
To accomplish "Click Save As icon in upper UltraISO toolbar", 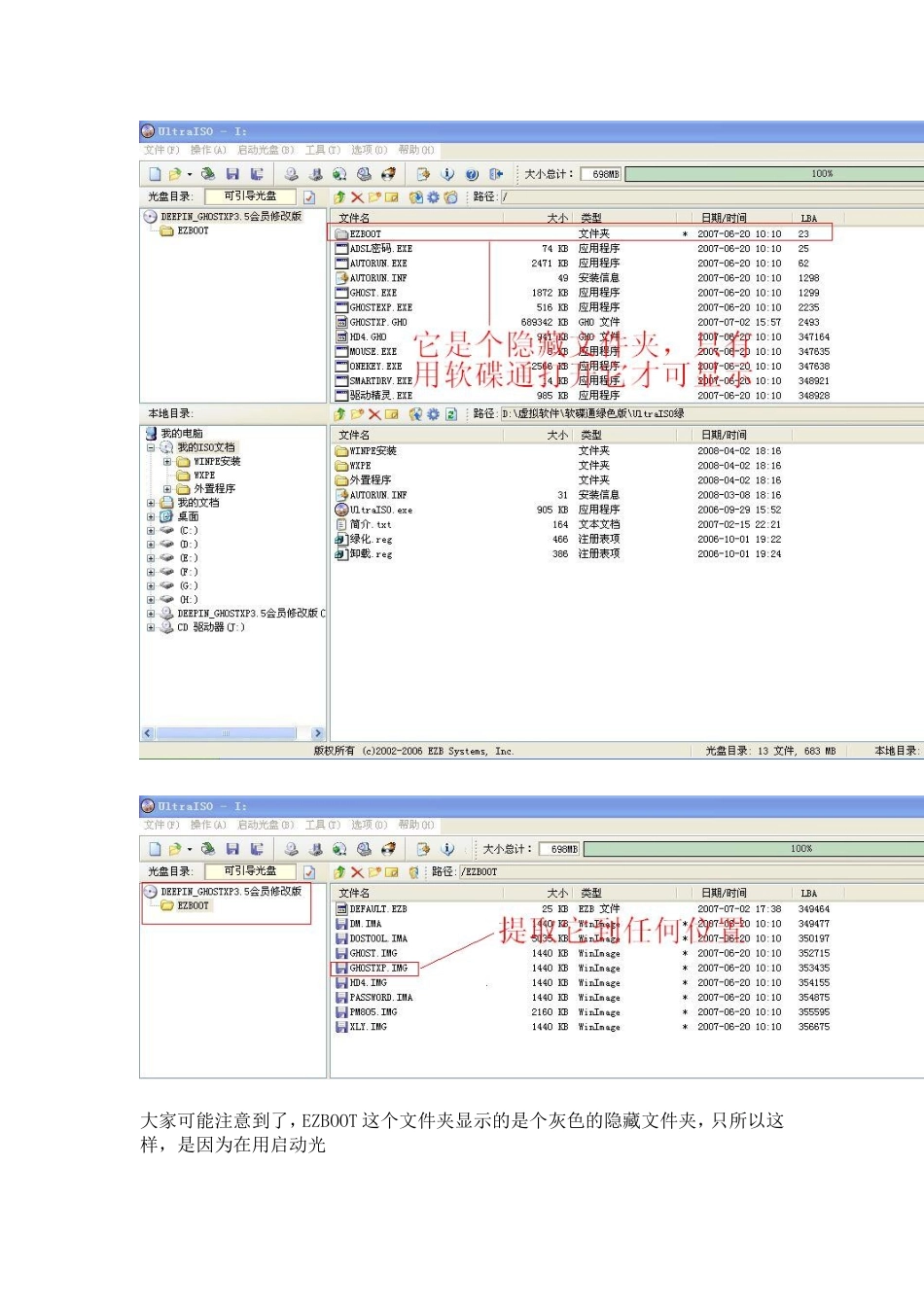I will (257, 174).
